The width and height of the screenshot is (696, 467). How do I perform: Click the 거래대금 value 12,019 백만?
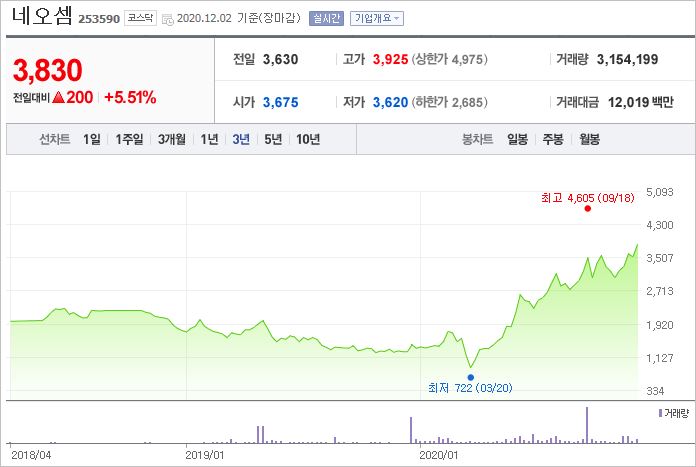[x=641, y=102]
